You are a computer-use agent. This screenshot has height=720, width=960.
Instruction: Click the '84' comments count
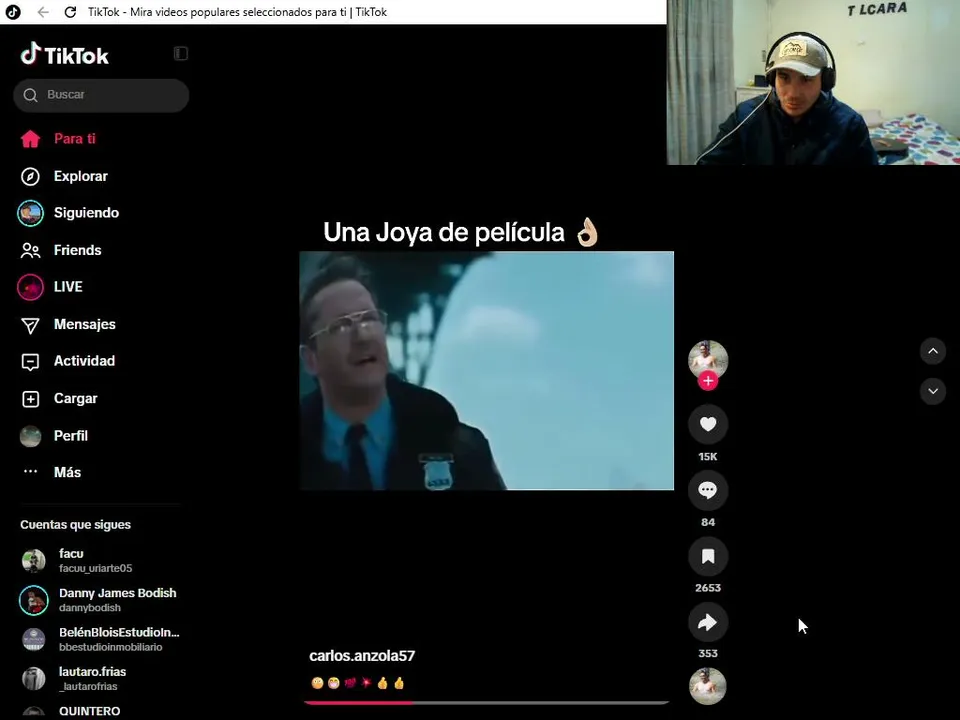(x=708, y=522)
